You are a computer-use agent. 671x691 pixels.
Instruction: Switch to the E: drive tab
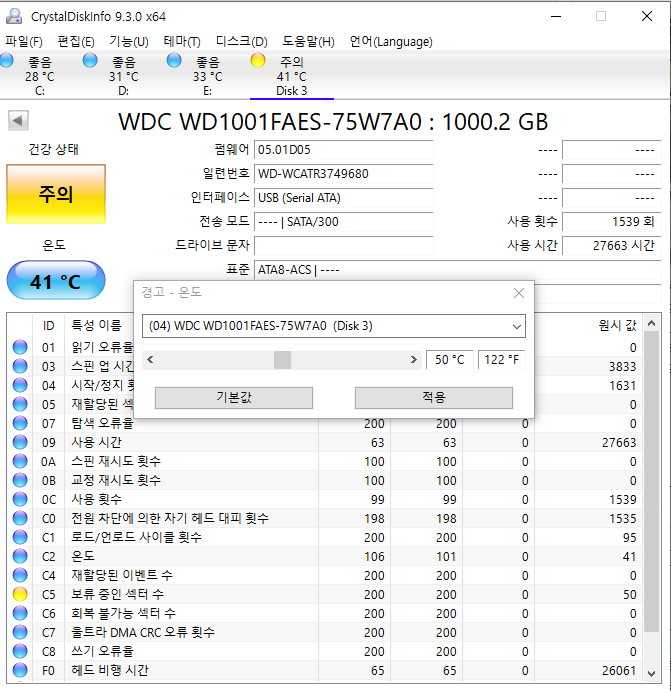point(208,76)
